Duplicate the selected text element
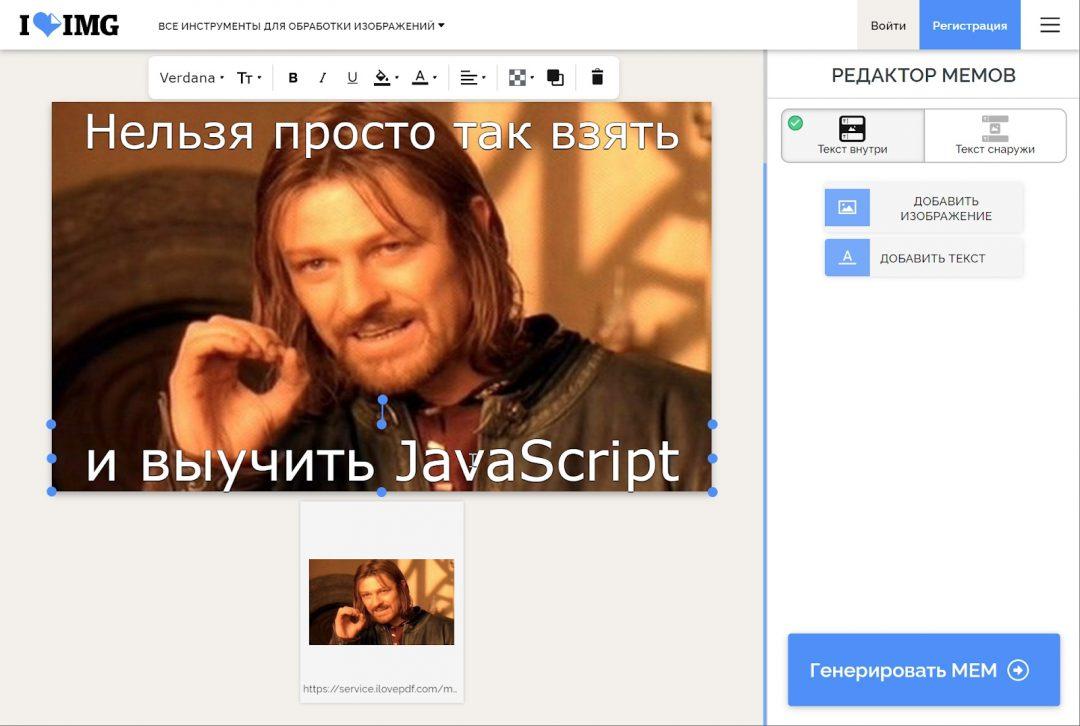The image size is (1080, 726). click(556, 77)
